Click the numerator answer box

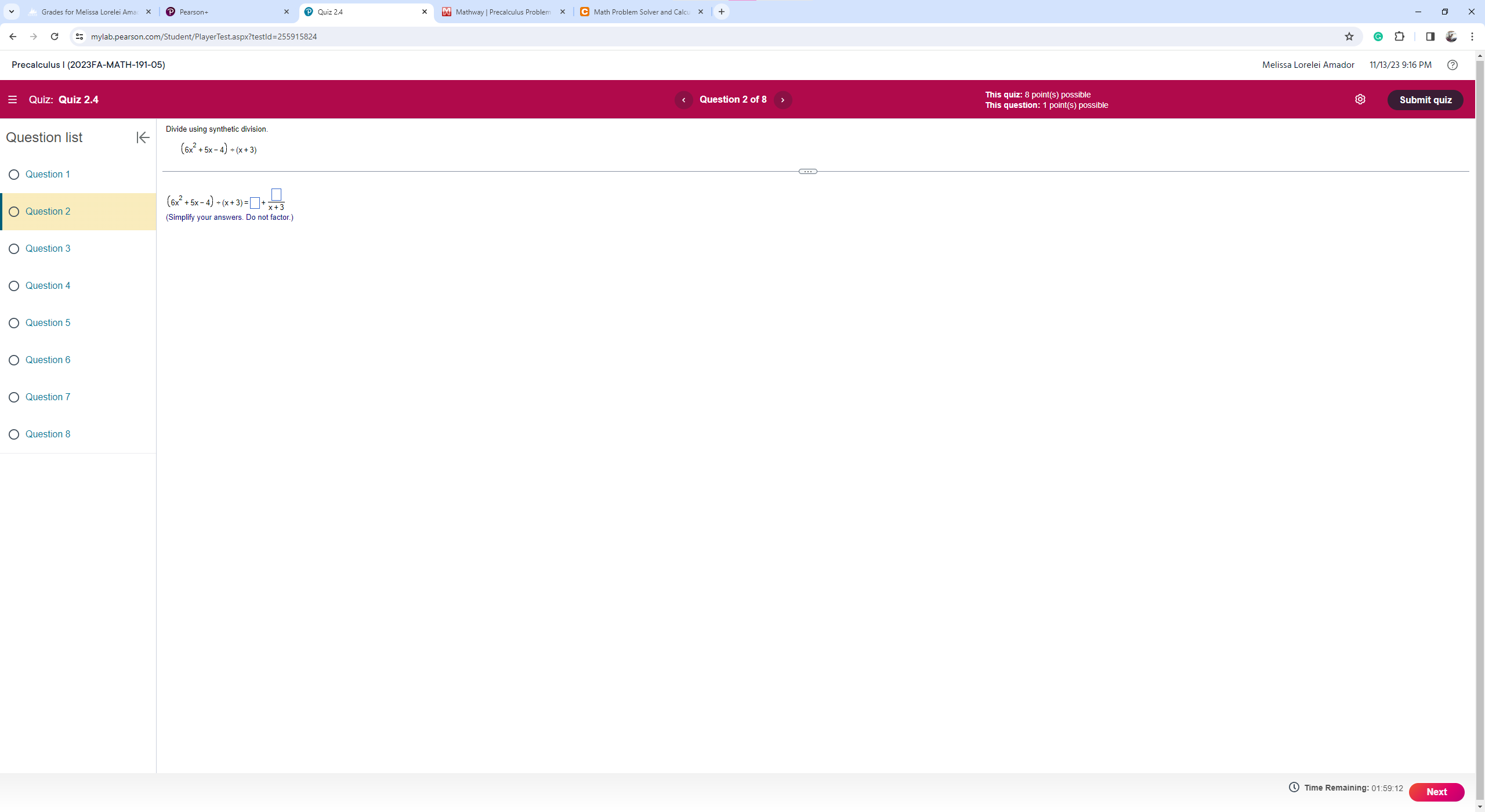(276, 194)
